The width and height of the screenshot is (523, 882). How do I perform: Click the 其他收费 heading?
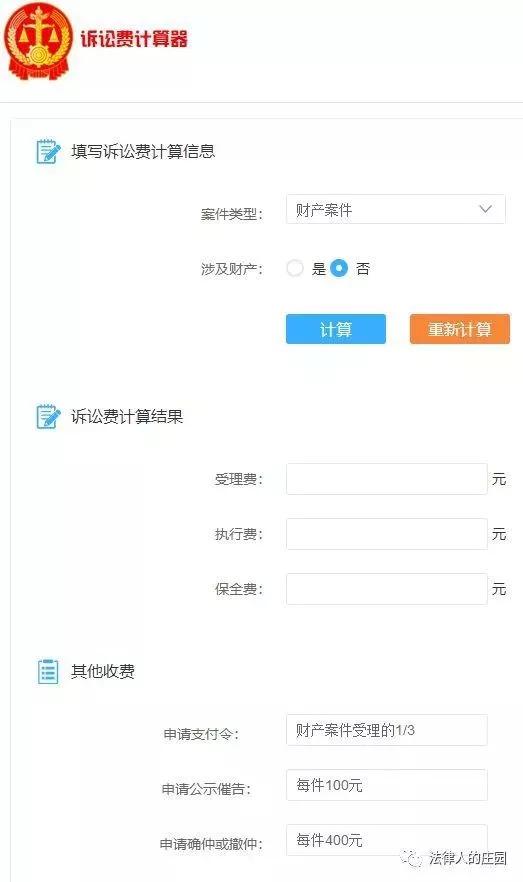(x=103, y=671)
